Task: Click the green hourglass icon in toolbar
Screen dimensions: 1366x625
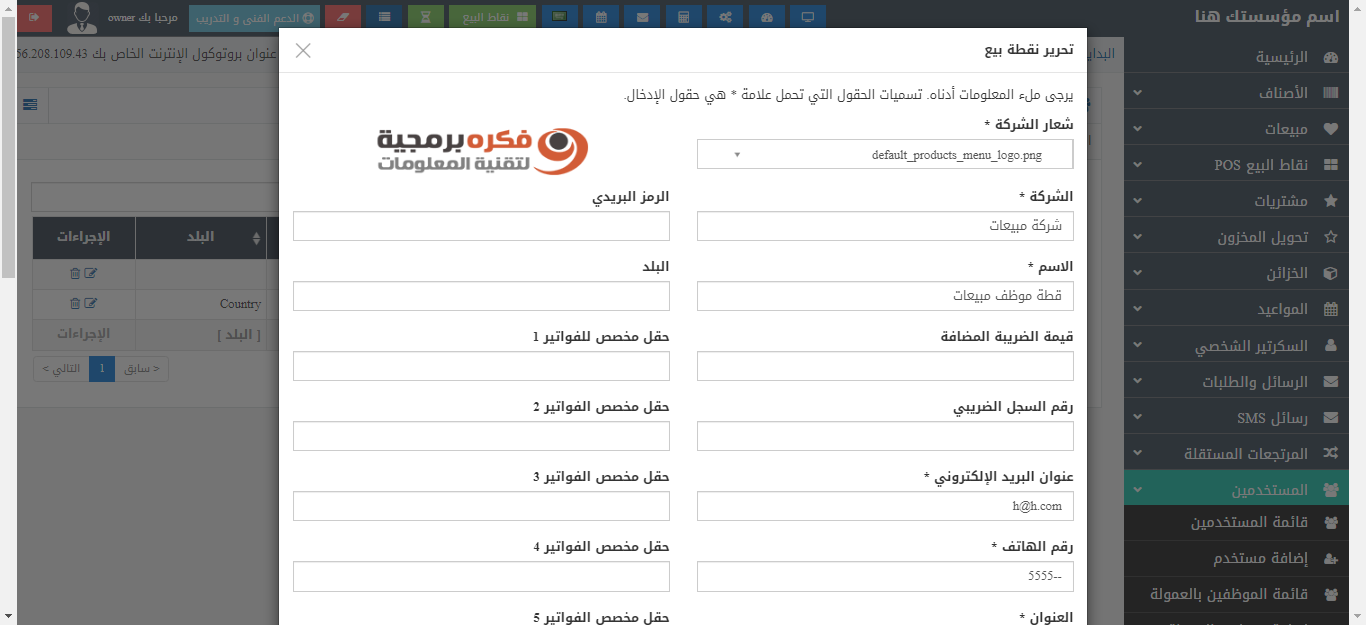Action: point(426,17)
